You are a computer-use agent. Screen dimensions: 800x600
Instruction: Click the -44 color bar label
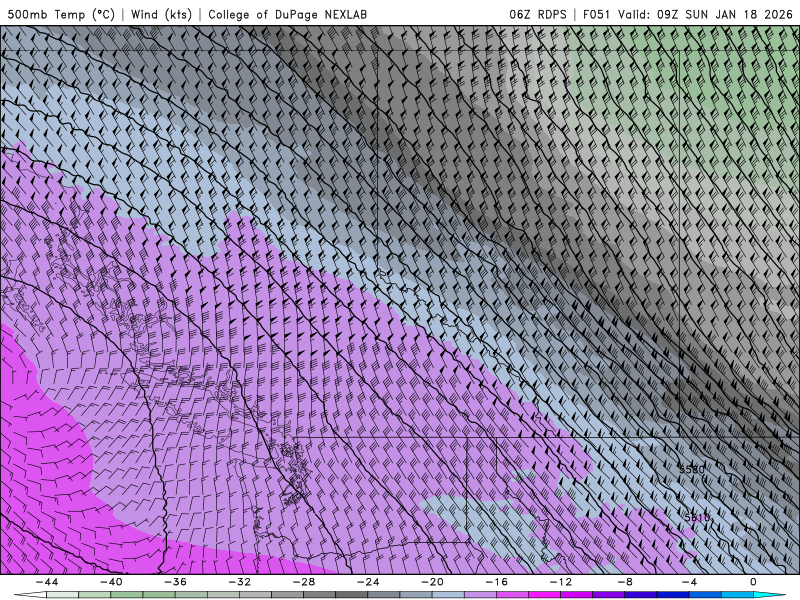pyautogui.click(x=46, y=582)
